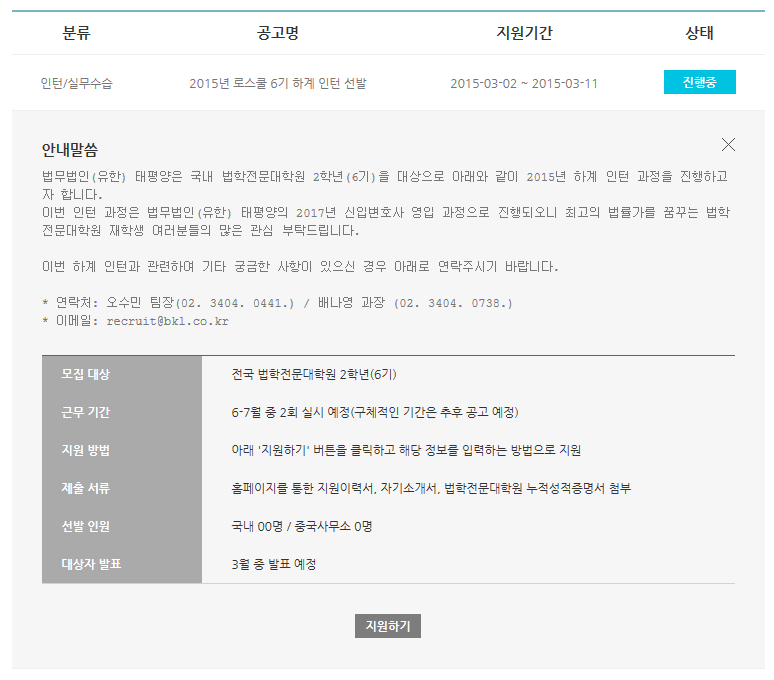The image size is (774, 680).
Task: Click the 오수민 팀장 contact phone number
Action: (235, 303)
